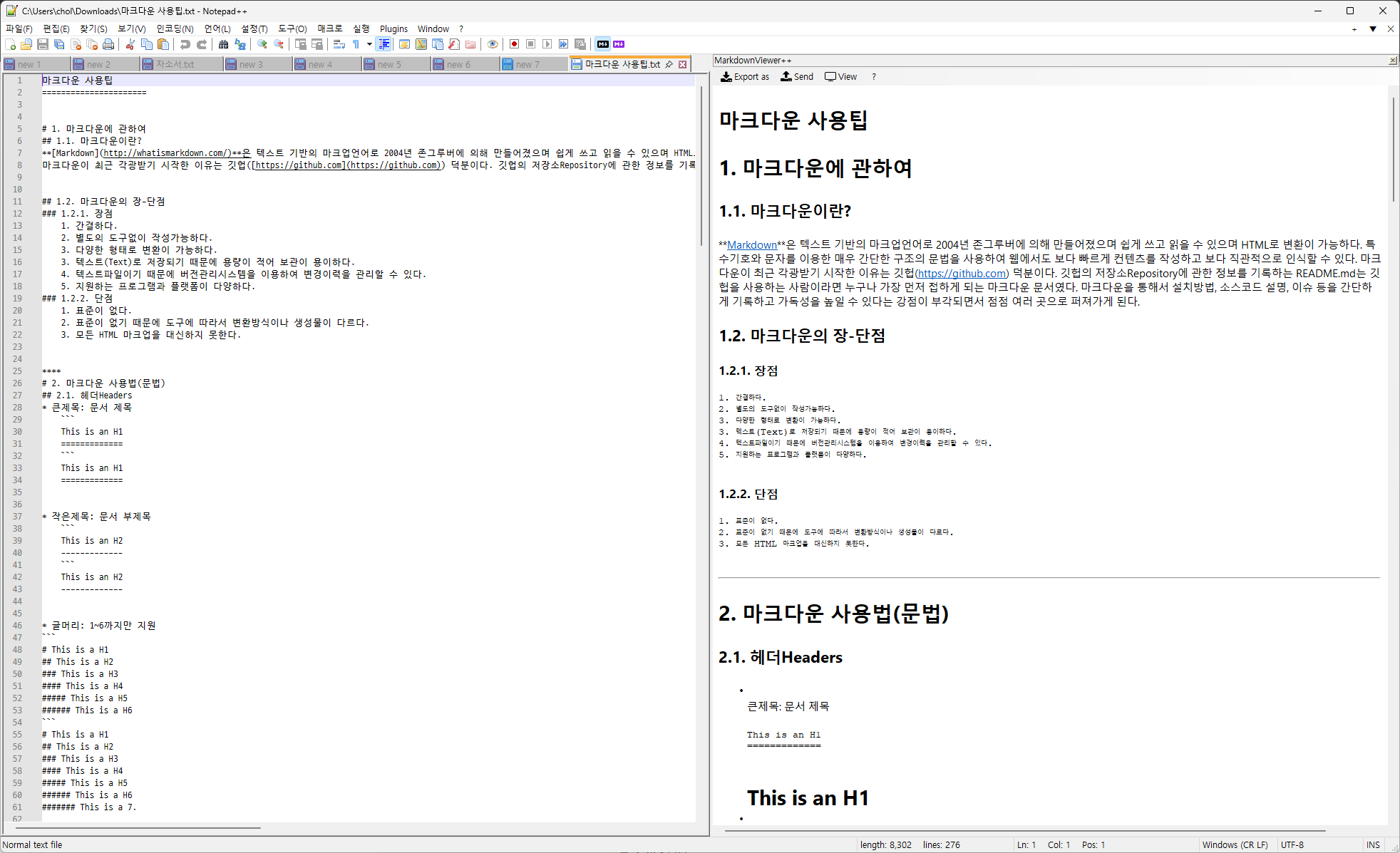
Task: Click the Save file toolbar icon
Action: pyautogui.click(x=43, y=44)
